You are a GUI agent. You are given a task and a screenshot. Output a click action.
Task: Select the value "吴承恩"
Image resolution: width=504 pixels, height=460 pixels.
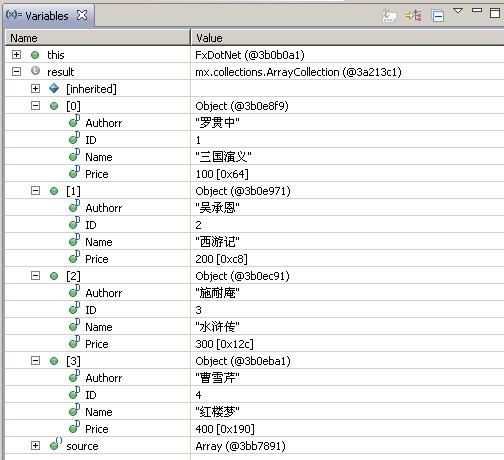coord(217,208)
